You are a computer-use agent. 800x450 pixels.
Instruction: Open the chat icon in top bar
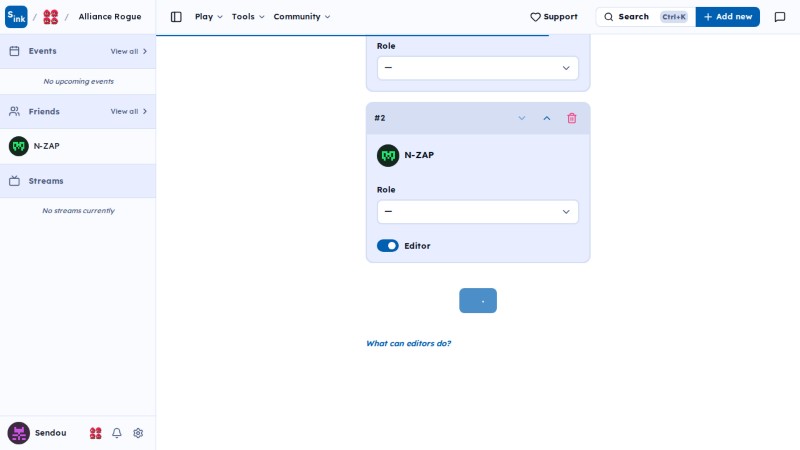pyautogui.click(x=780, y=17)
